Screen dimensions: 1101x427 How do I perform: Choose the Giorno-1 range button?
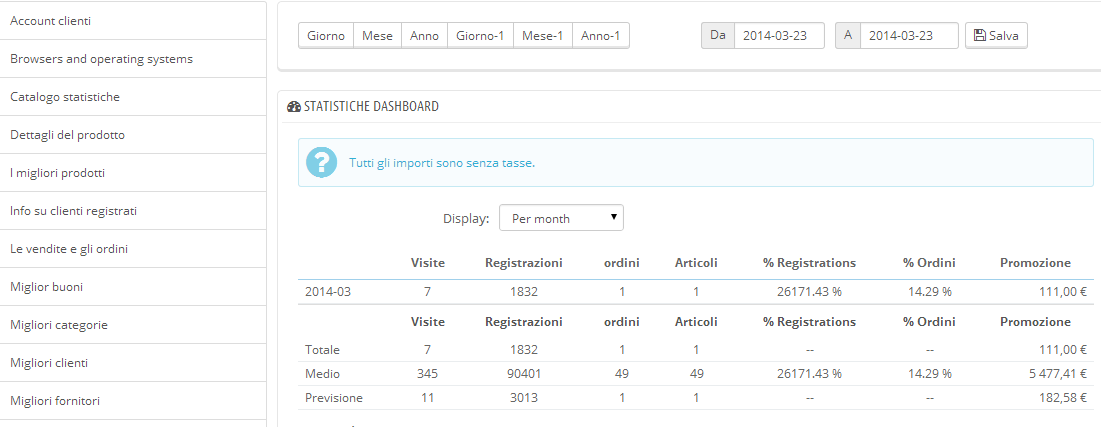[480, 36]
